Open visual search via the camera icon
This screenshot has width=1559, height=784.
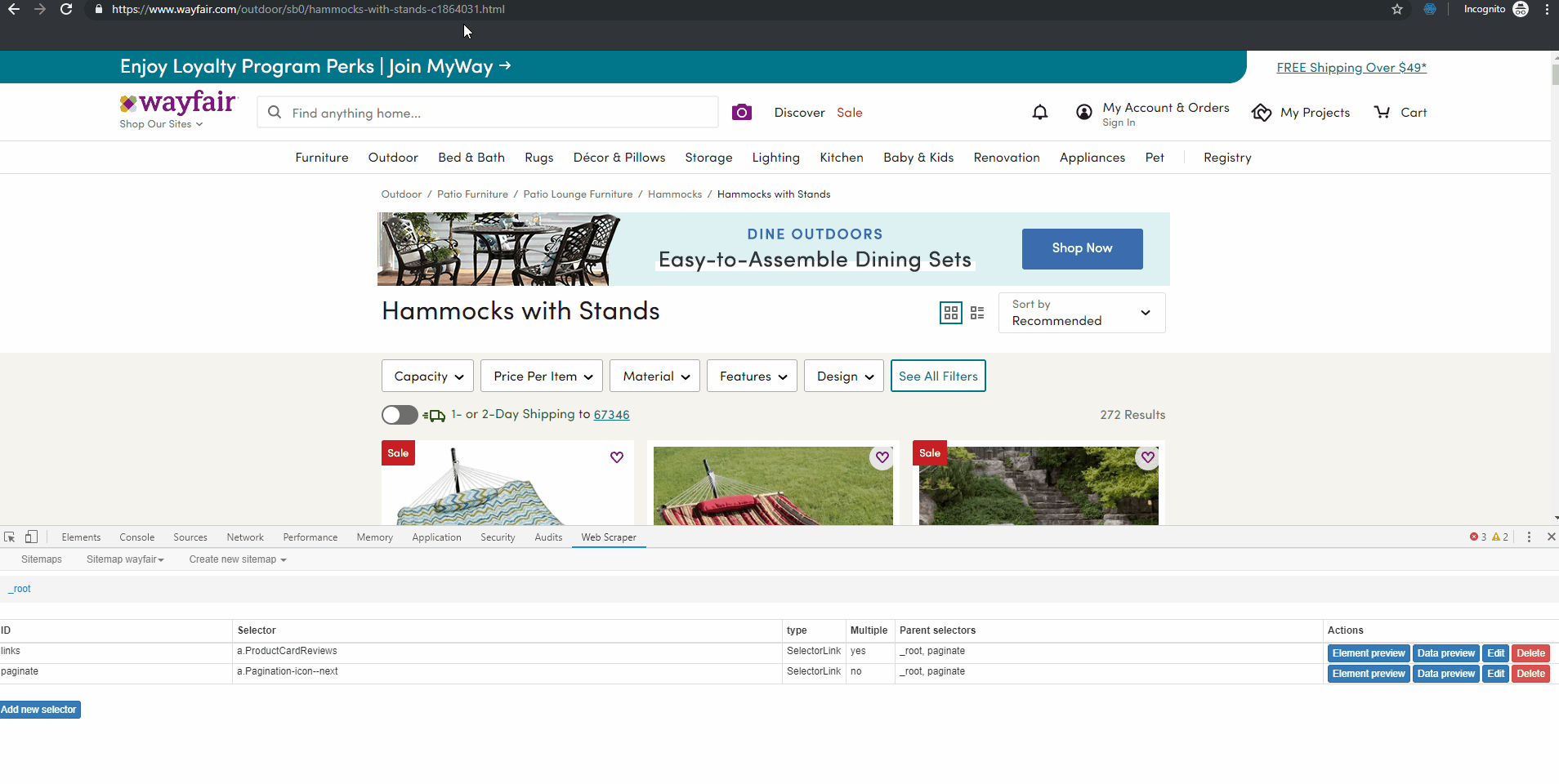tap(740, 112)
